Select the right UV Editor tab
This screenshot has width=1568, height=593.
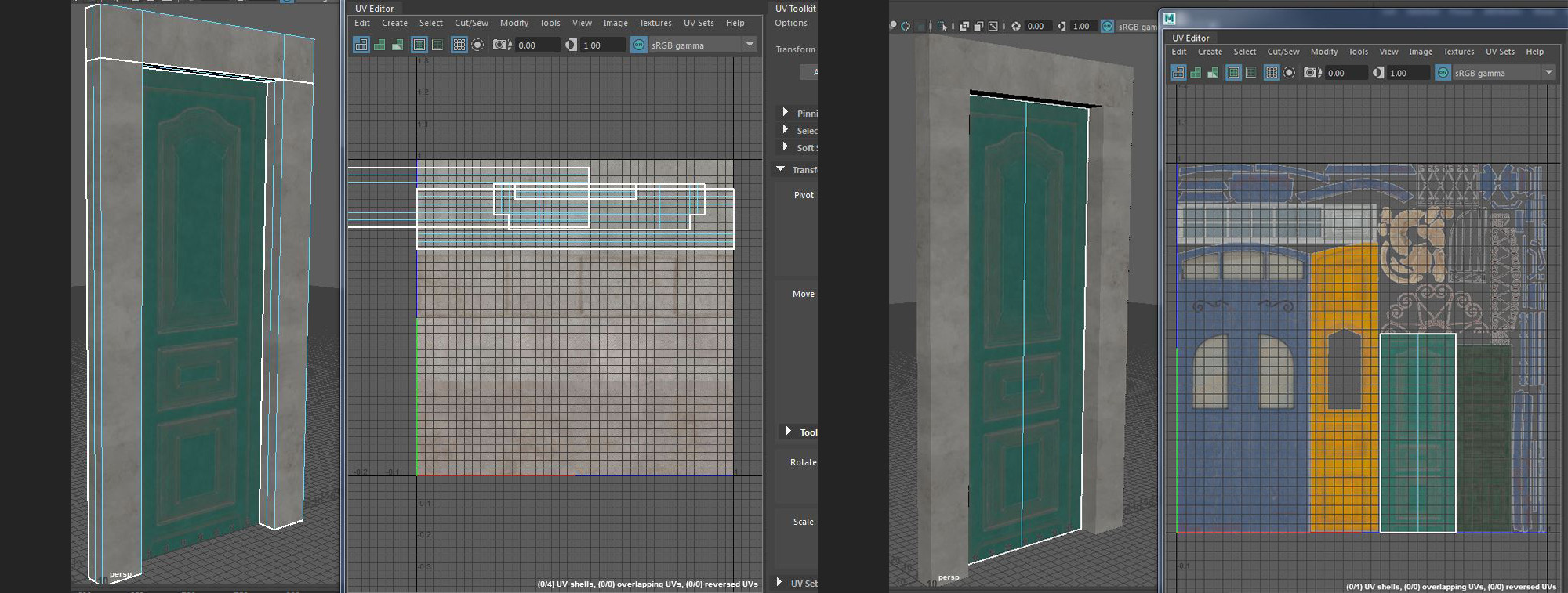click(1191, 38)
